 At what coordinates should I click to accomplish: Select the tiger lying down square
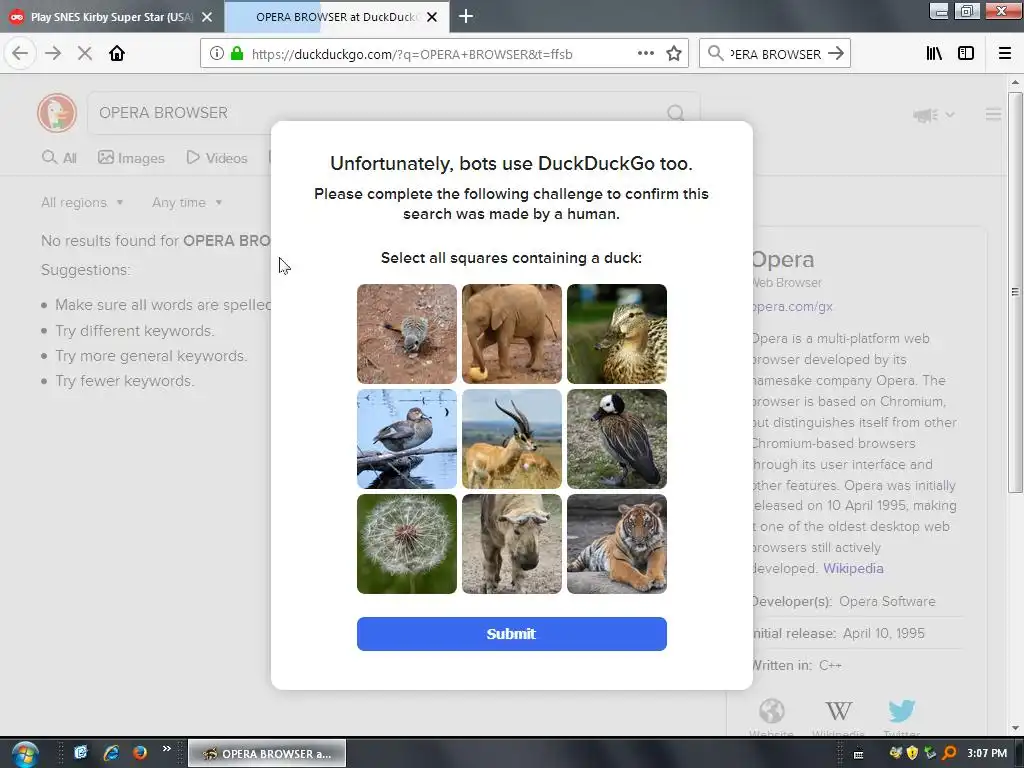click(x=616, y=544)
